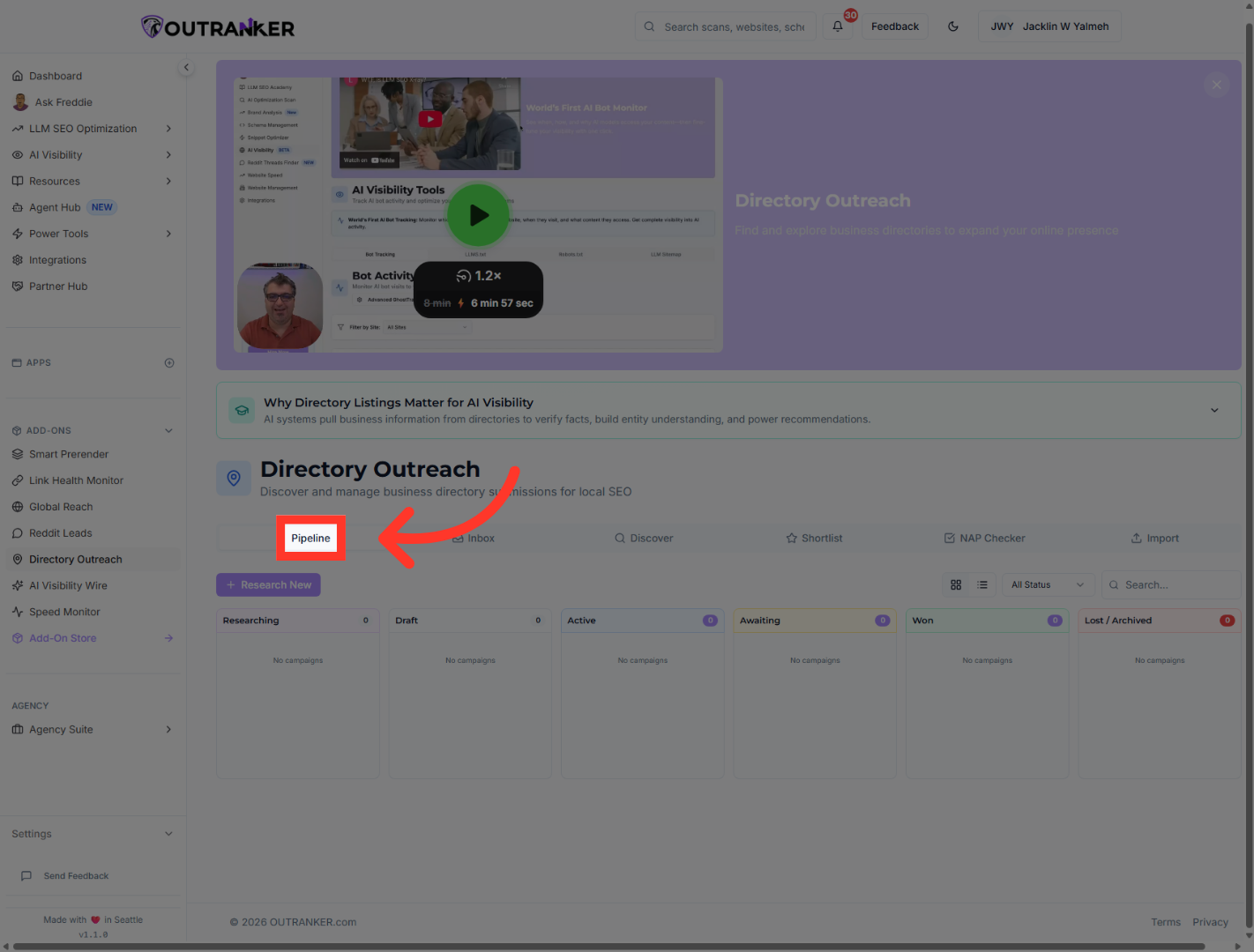Click the Awaiting column header
The image size is (1254, 952).
(815, 621)
